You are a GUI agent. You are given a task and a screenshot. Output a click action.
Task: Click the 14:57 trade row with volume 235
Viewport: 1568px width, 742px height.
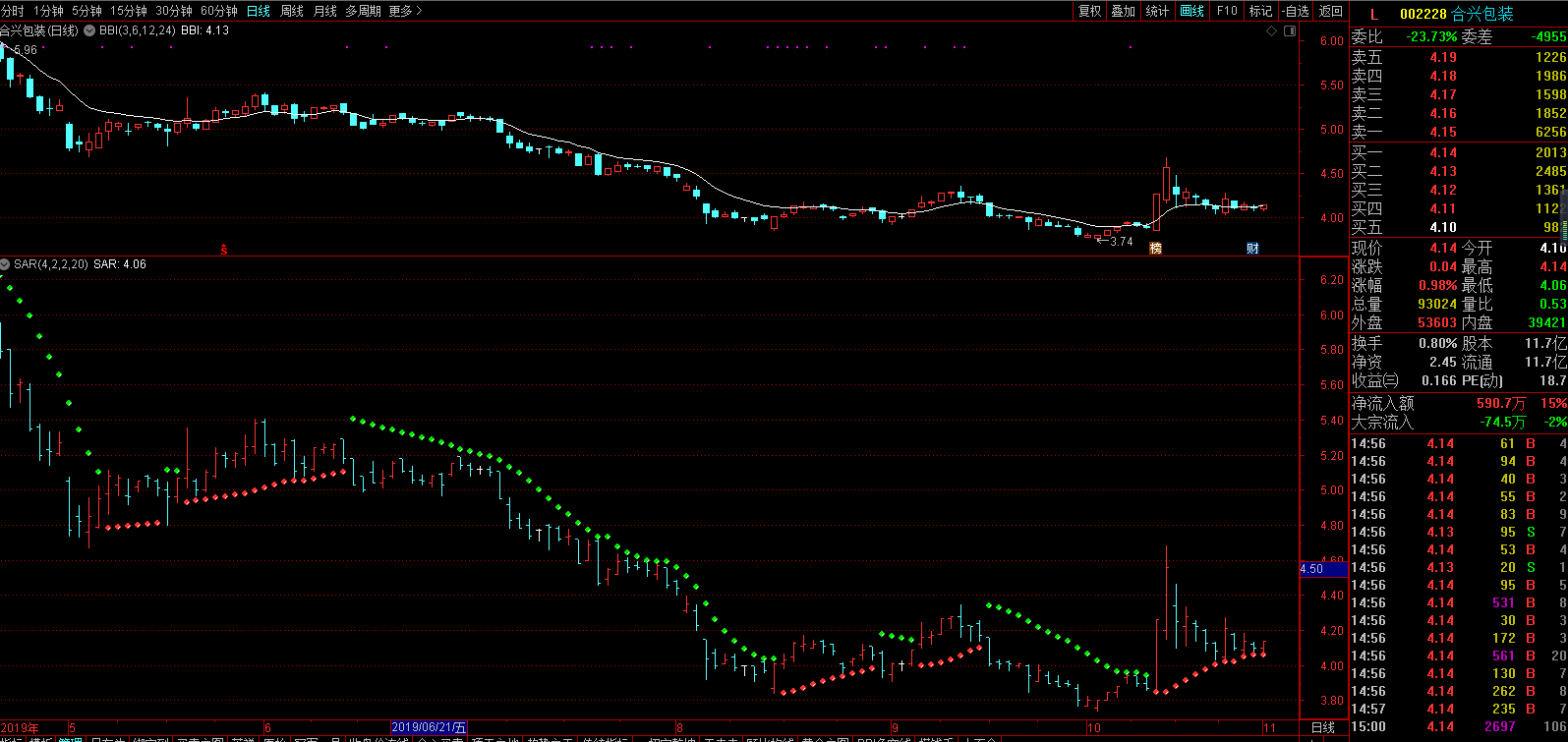click(1459, 709)
